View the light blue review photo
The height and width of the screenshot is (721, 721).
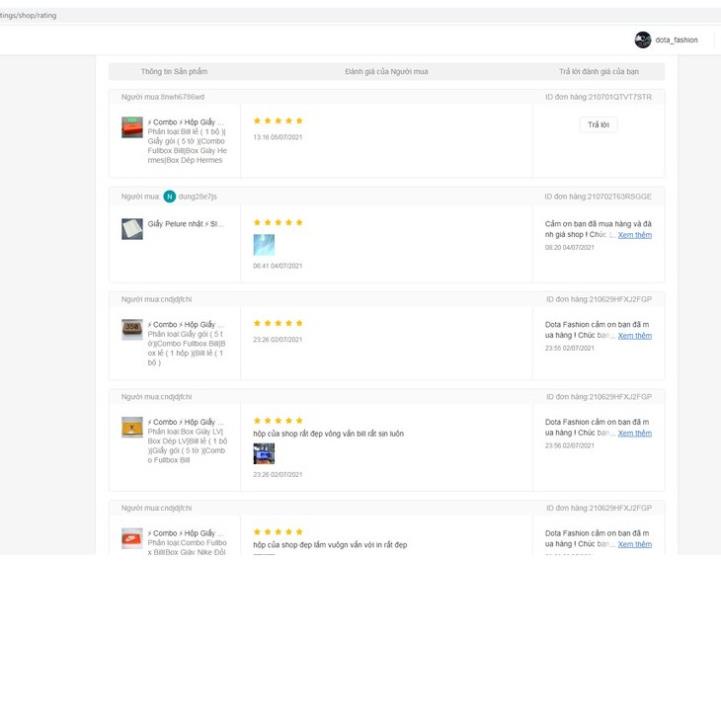click(264, 245)
